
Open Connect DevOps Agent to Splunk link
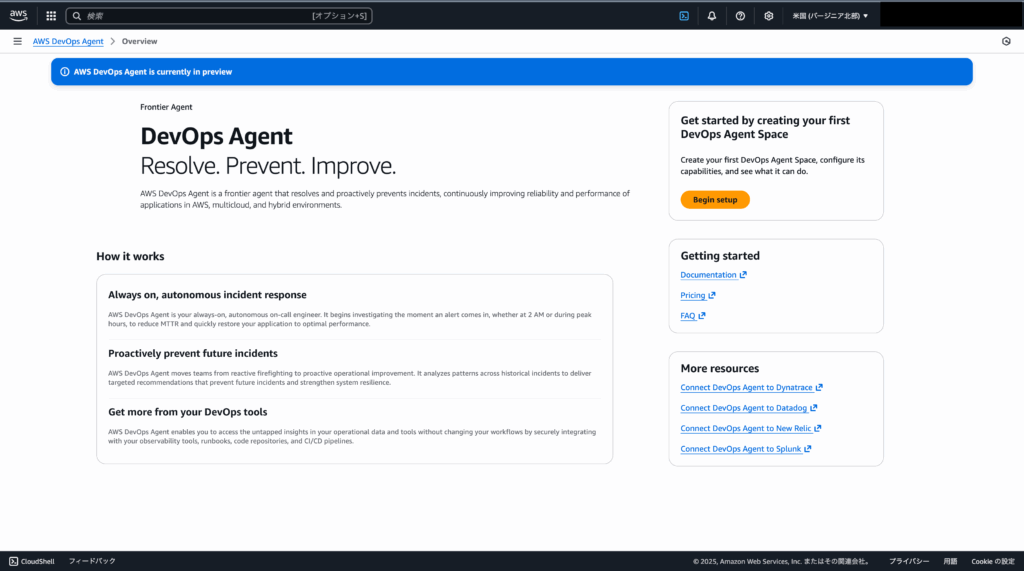pos(741,449)
